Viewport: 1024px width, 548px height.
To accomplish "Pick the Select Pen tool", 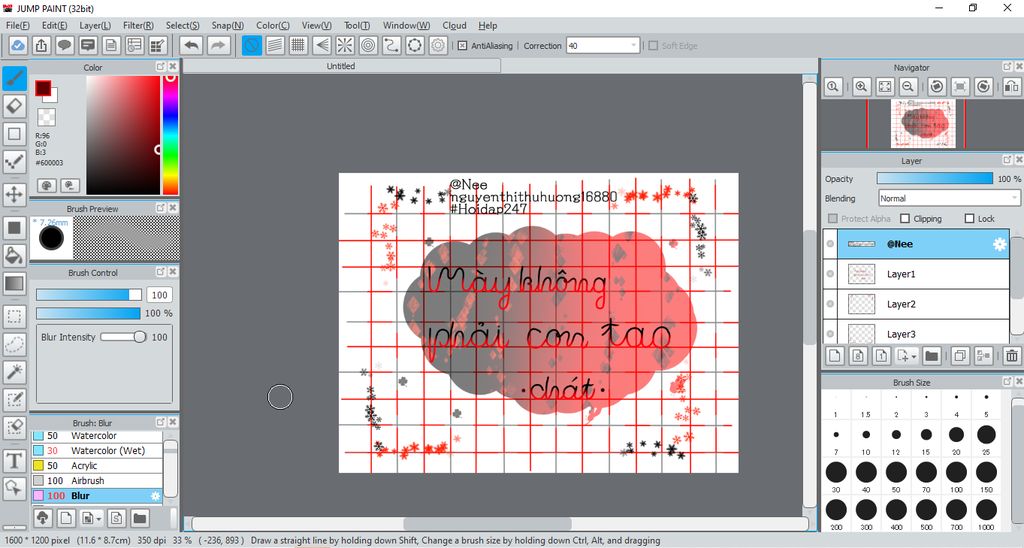I will coord(14,399).
